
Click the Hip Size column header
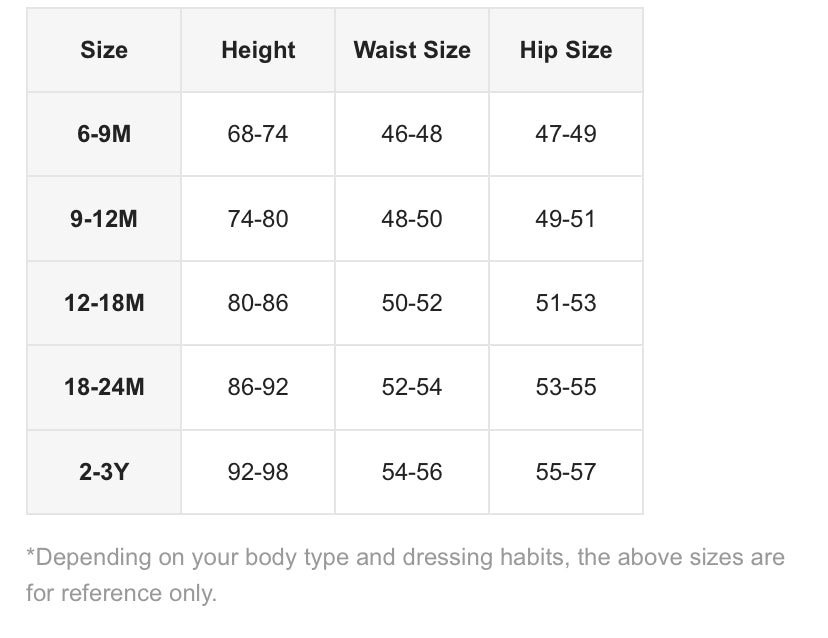[566, 50]
